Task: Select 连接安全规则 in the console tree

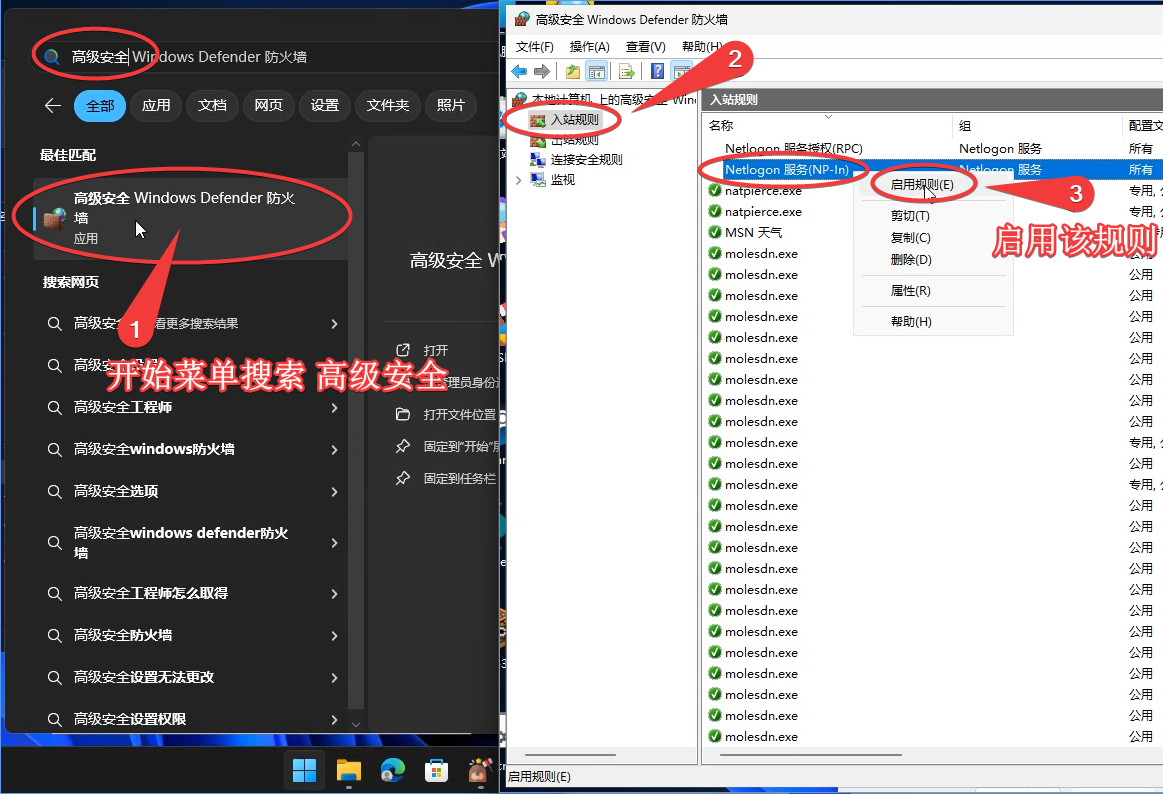Action: 587,159
